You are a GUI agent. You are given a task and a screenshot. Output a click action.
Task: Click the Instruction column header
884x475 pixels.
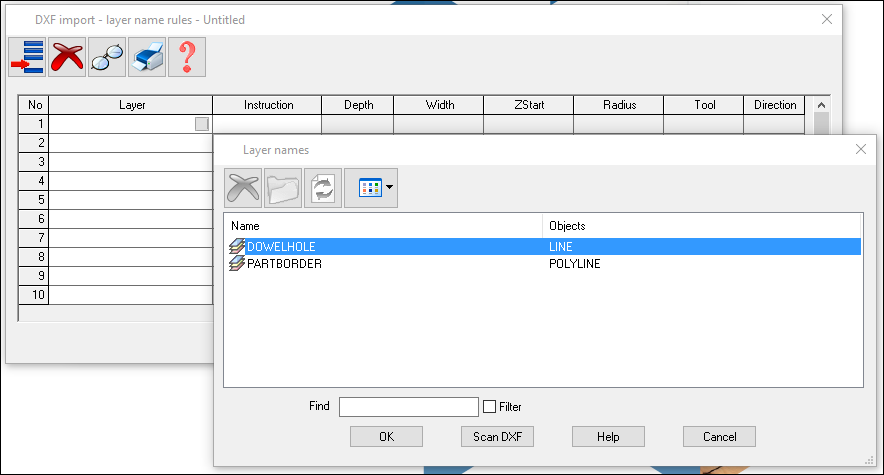[267, 105]
